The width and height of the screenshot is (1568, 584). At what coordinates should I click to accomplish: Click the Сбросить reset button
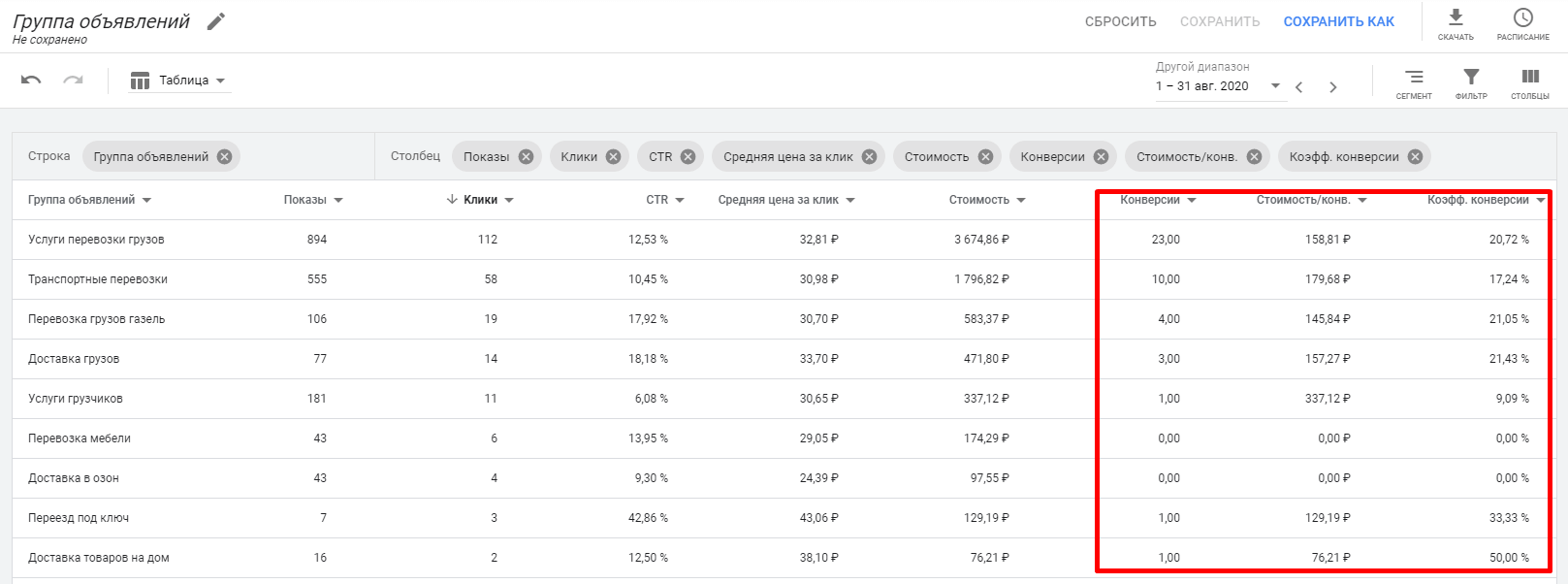click(x=1121, y=21)
